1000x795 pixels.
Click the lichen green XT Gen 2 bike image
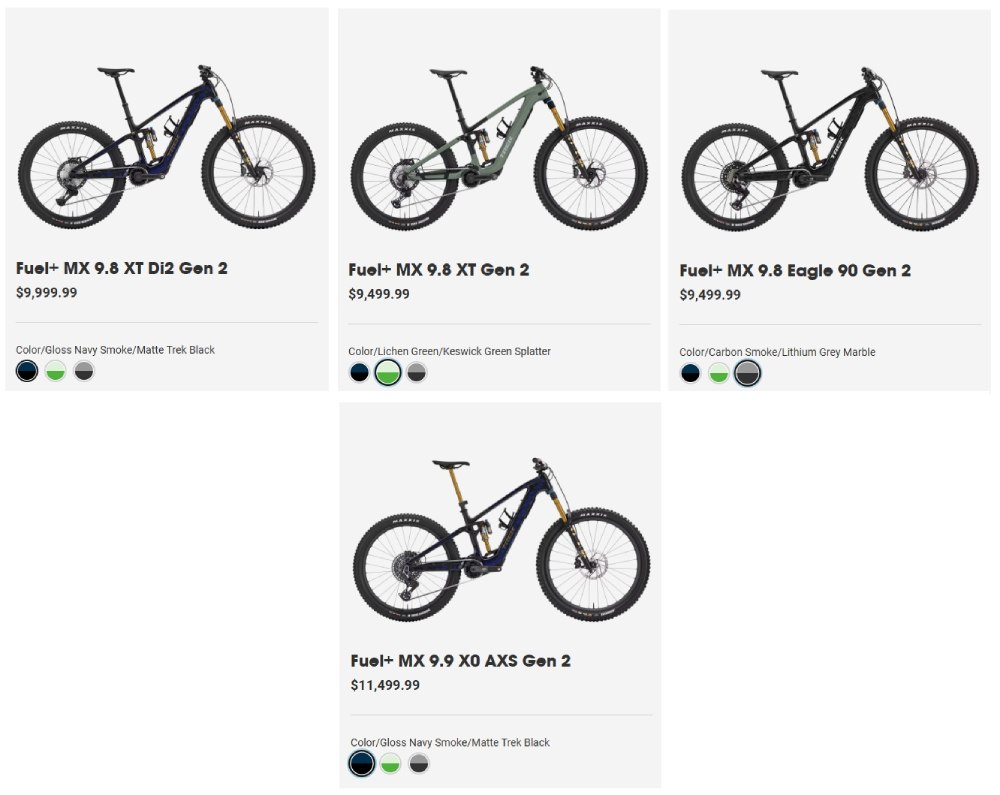click(x=499, y=147)
